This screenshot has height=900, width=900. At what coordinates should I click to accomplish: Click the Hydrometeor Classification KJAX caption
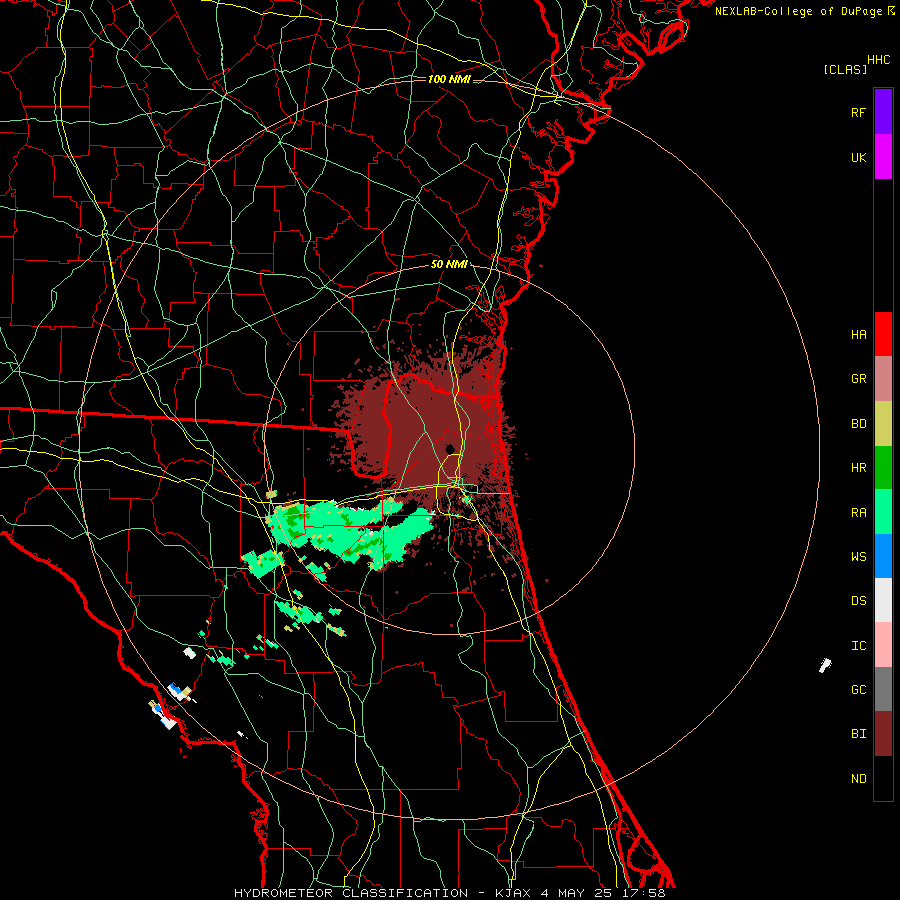449,893
